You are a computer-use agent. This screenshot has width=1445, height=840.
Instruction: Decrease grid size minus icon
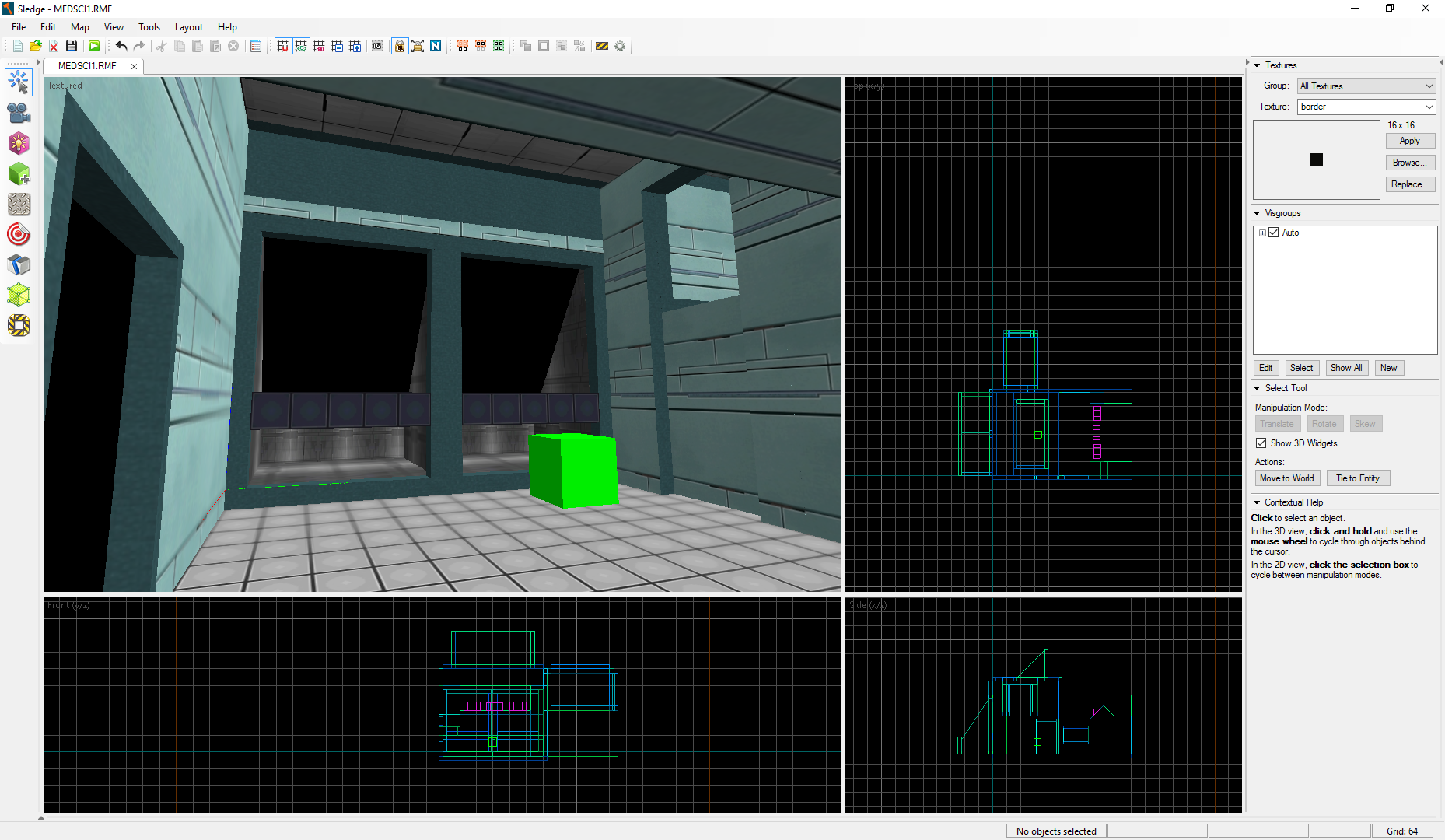point(337,47)
